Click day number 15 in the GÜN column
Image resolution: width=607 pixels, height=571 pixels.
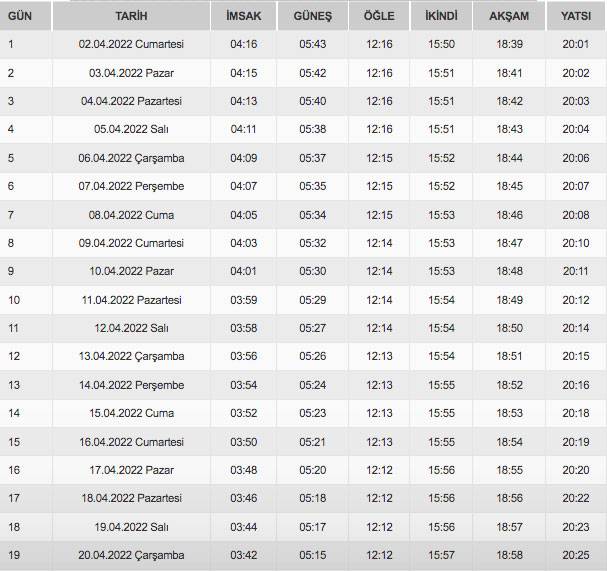pos(15,442)
